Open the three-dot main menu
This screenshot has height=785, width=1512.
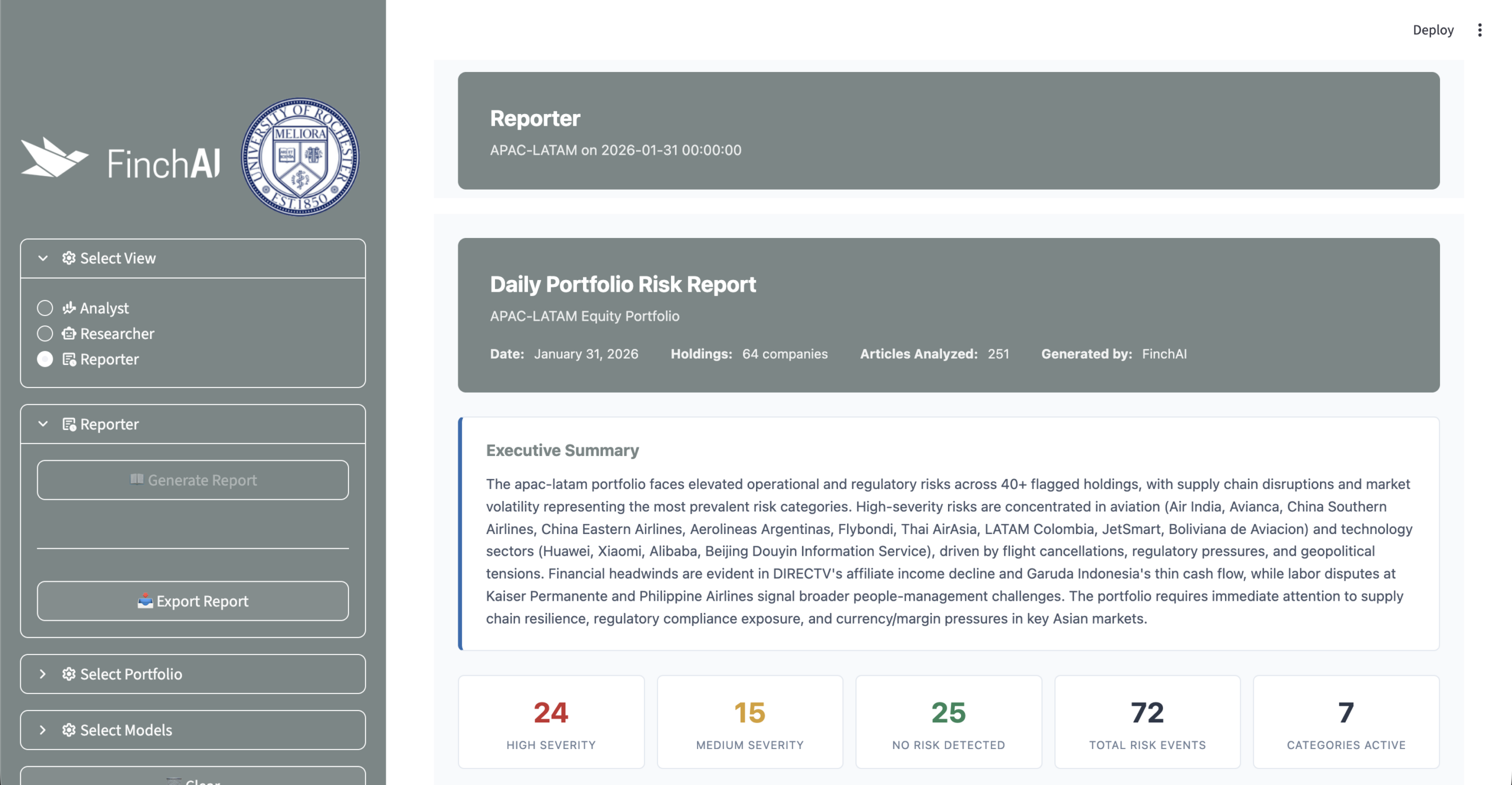click(1480, 30)
